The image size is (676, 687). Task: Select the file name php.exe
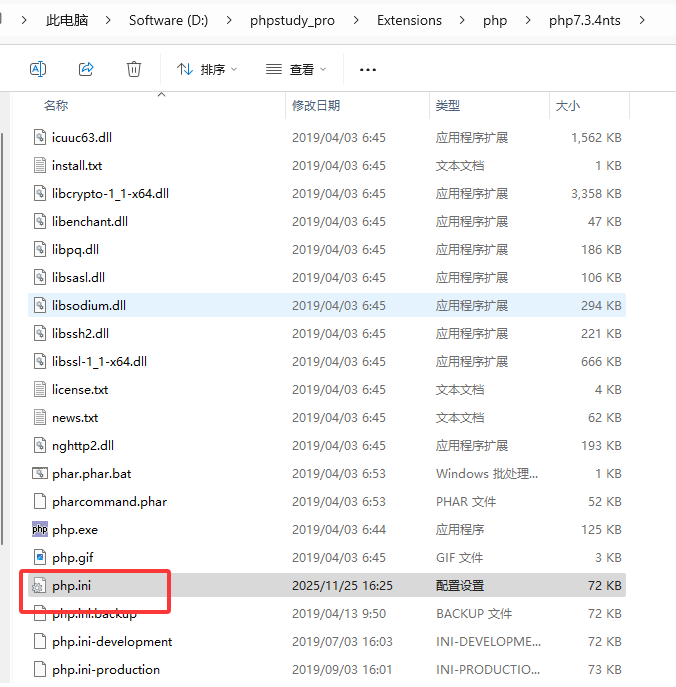coord(75,530)
